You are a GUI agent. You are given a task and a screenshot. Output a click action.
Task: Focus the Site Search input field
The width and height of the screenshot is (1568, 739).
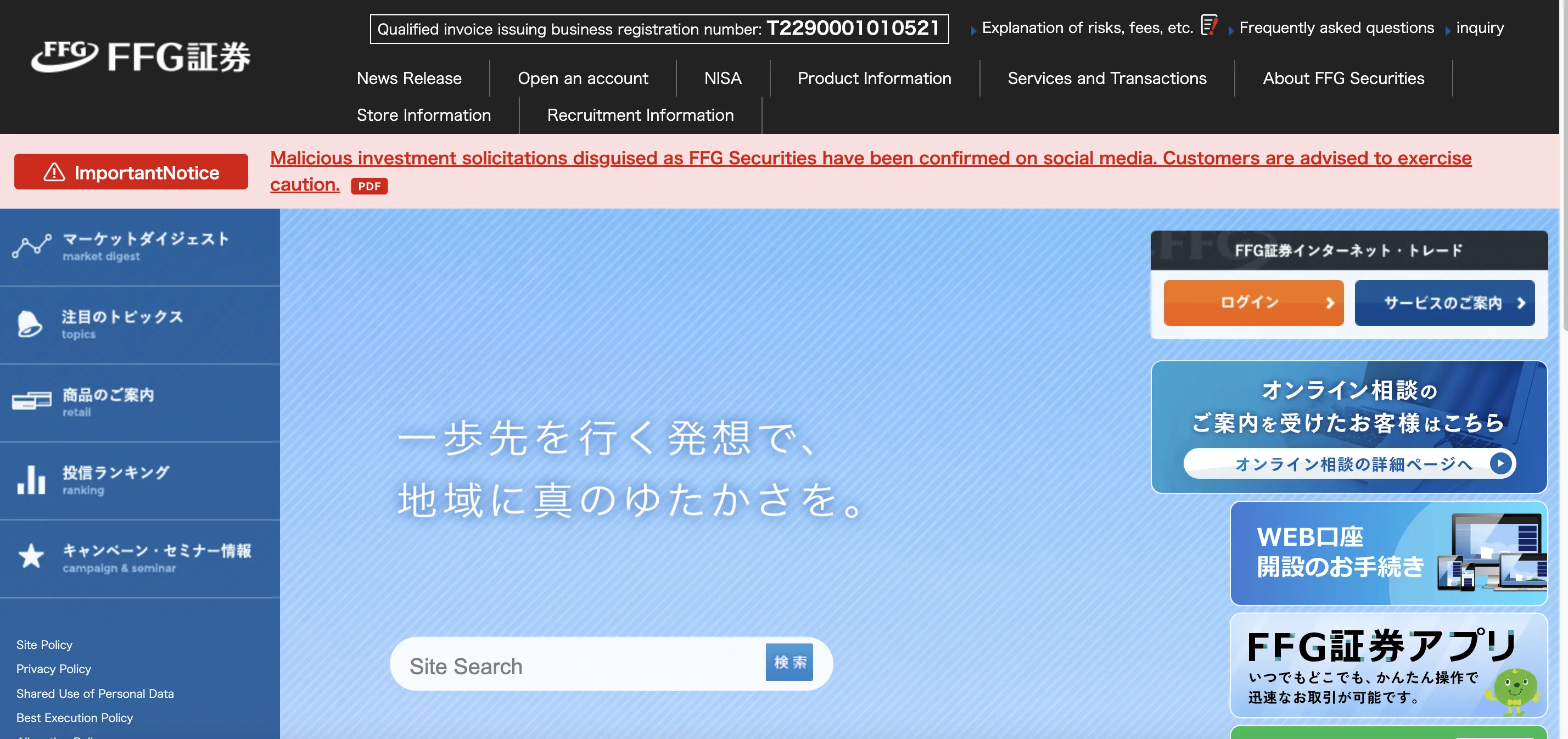[578, 665]
